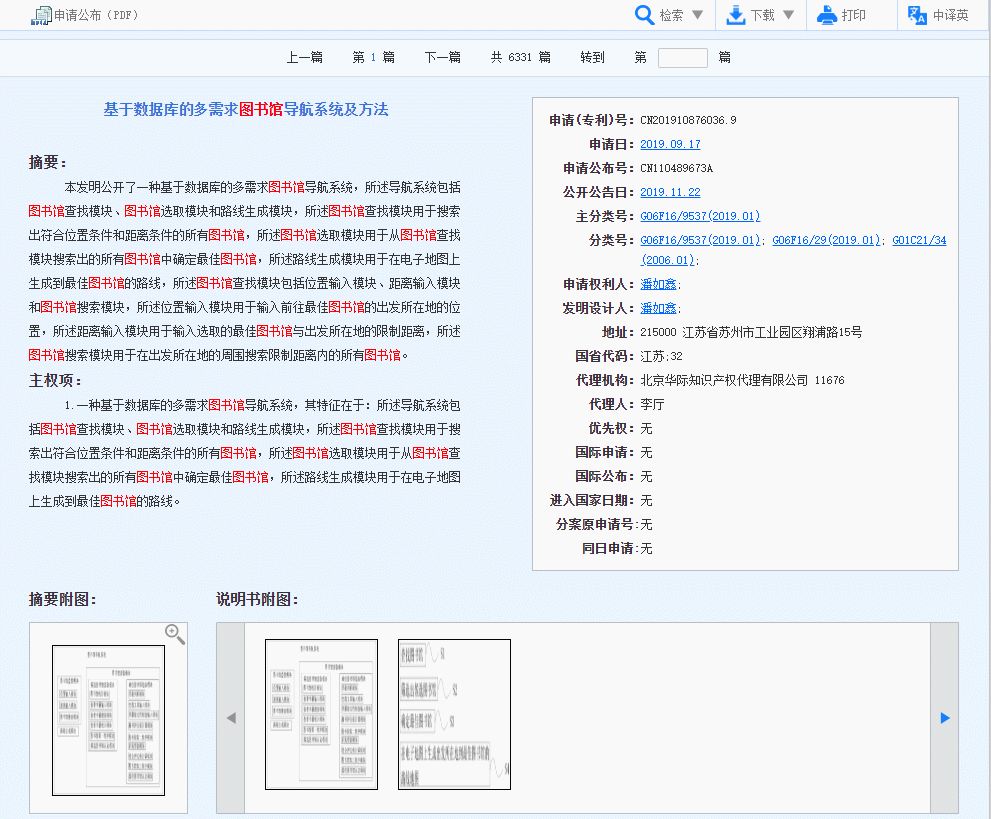
Task: Open main classification G06F16/9537(2019.01) link
Action: [x=700, y=216]
